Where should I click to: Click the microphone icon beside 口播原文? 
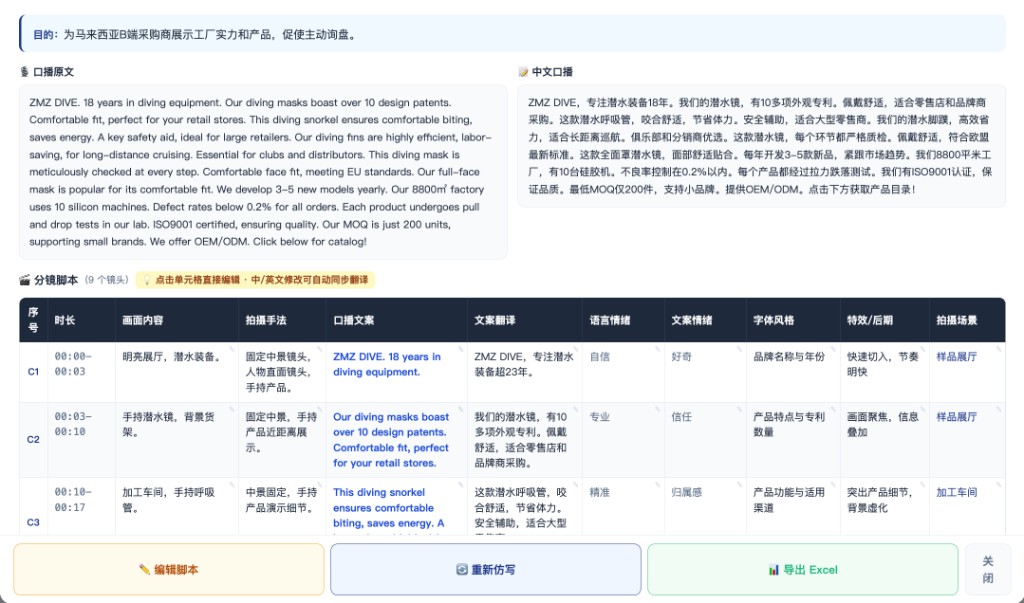coord(24,72)
